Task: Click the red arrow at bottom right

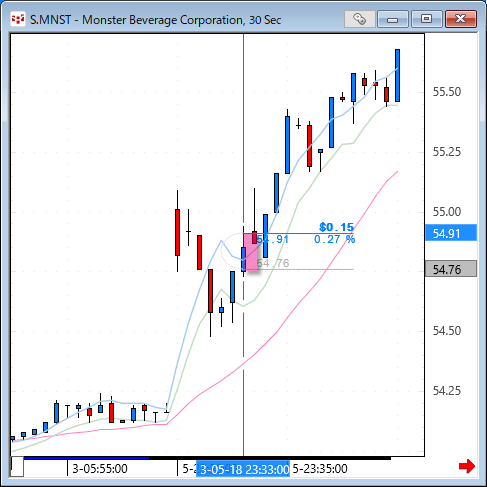Action: click(x=467, y=466)
